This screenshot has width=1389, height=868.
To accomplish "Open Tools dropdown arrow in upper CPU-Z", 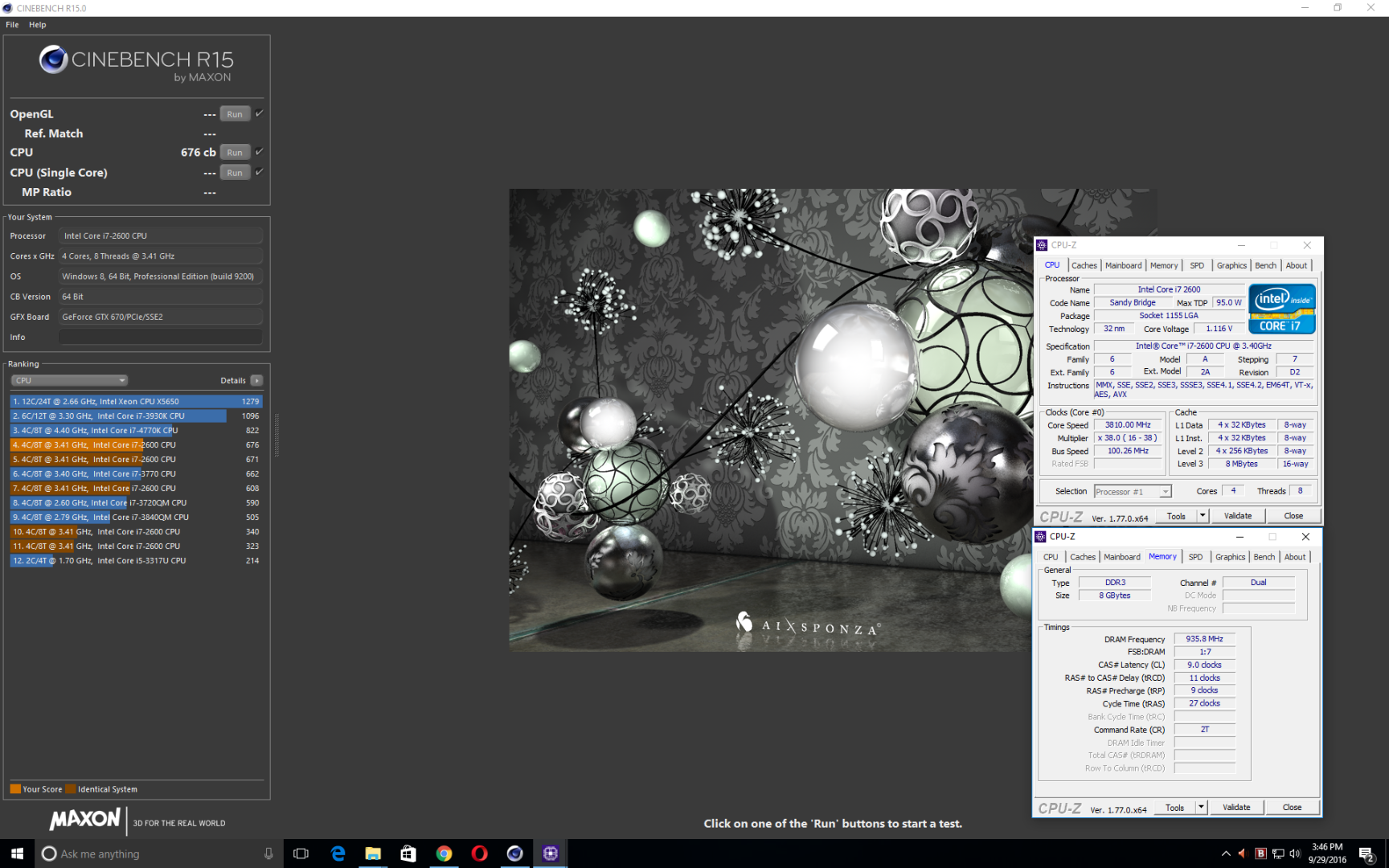I will pyautogui.click(x=1203, y=516).
